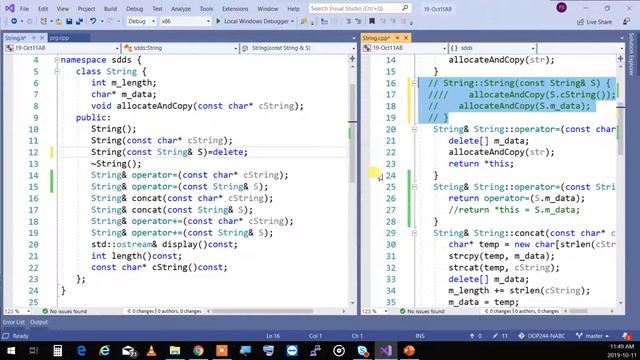Click the Open File toolbar icon
The image size is (640, 360).
59,21
